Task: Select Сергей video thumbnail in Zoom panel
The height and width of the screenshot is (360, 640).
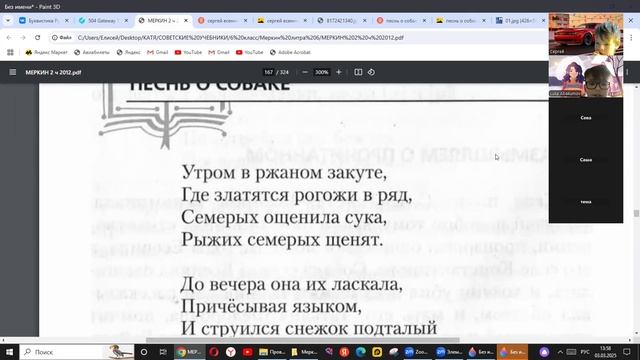Action: point(586,34)
